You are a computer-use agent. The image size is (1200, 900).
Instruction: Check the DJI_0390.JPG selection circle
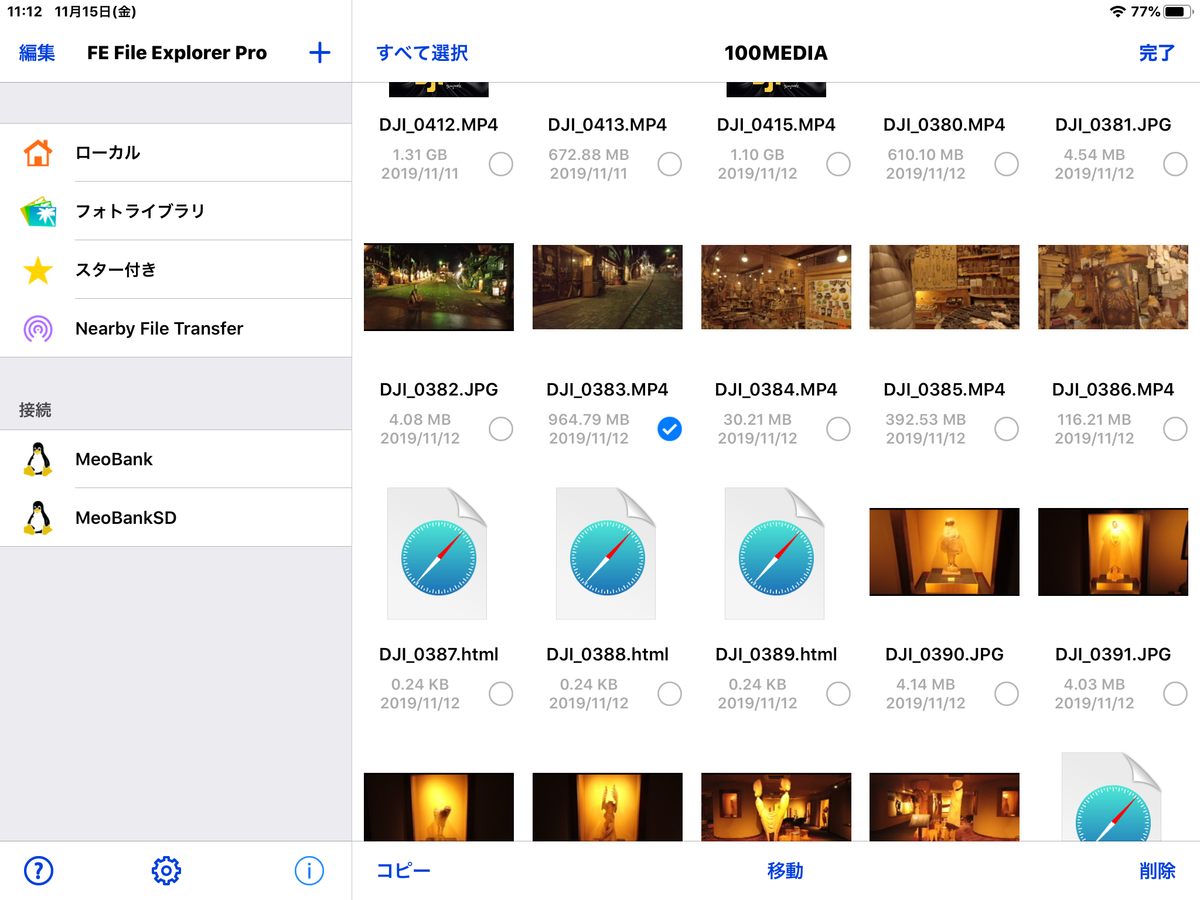pos(1007,693)
